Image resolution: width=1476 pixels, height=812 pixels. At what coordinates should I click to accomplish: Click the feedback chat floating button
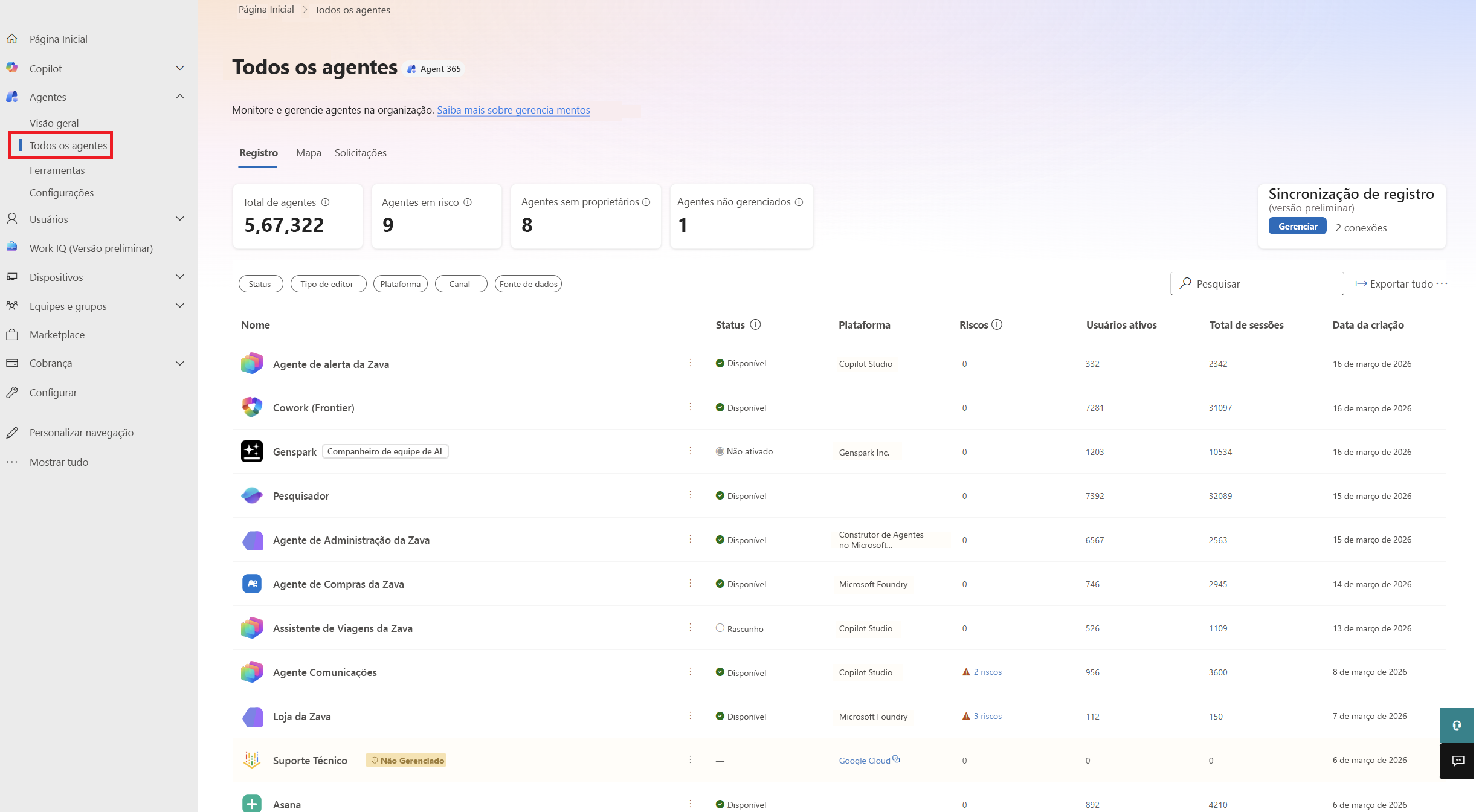1457,761
